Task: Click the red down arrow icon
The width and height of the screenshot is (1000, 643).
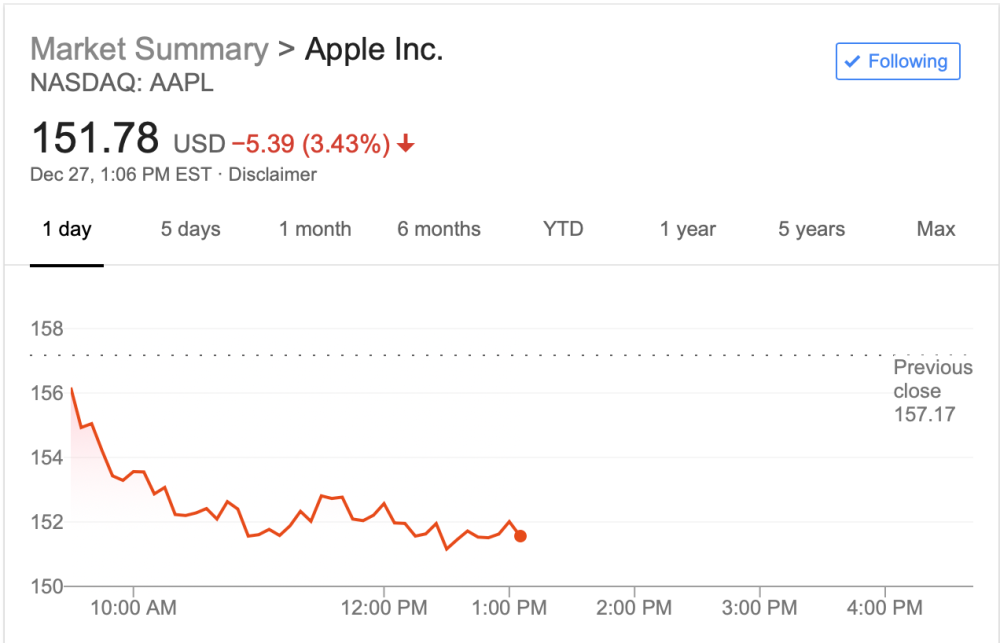Action: [x=405, y=145]
